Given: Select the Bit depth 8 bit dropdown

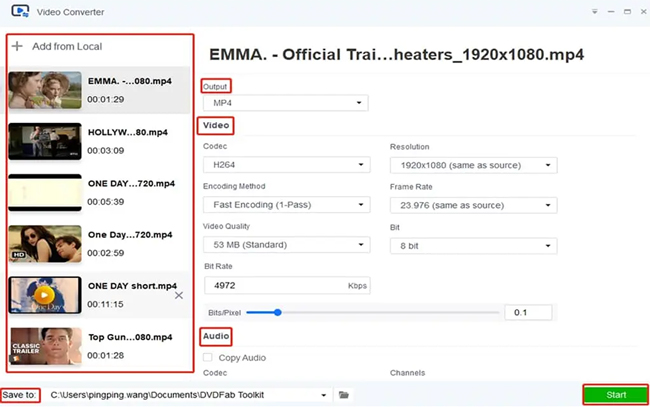Looking at the screenshot, I should (x=472, y=245).
